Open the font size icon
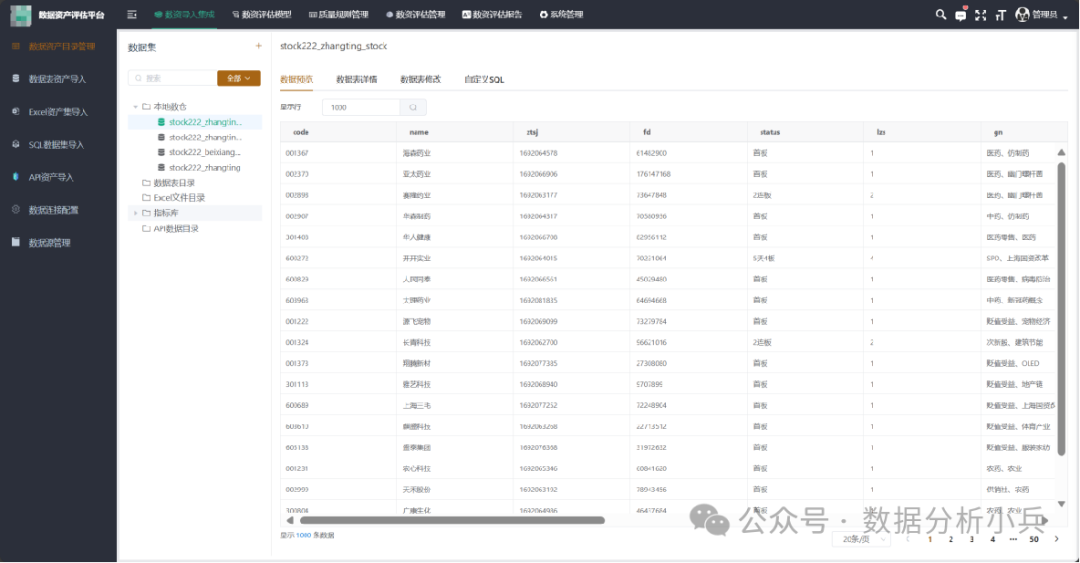This screenshot has height=563, width=1080. pyautogui.click(x=1000, y=14)
